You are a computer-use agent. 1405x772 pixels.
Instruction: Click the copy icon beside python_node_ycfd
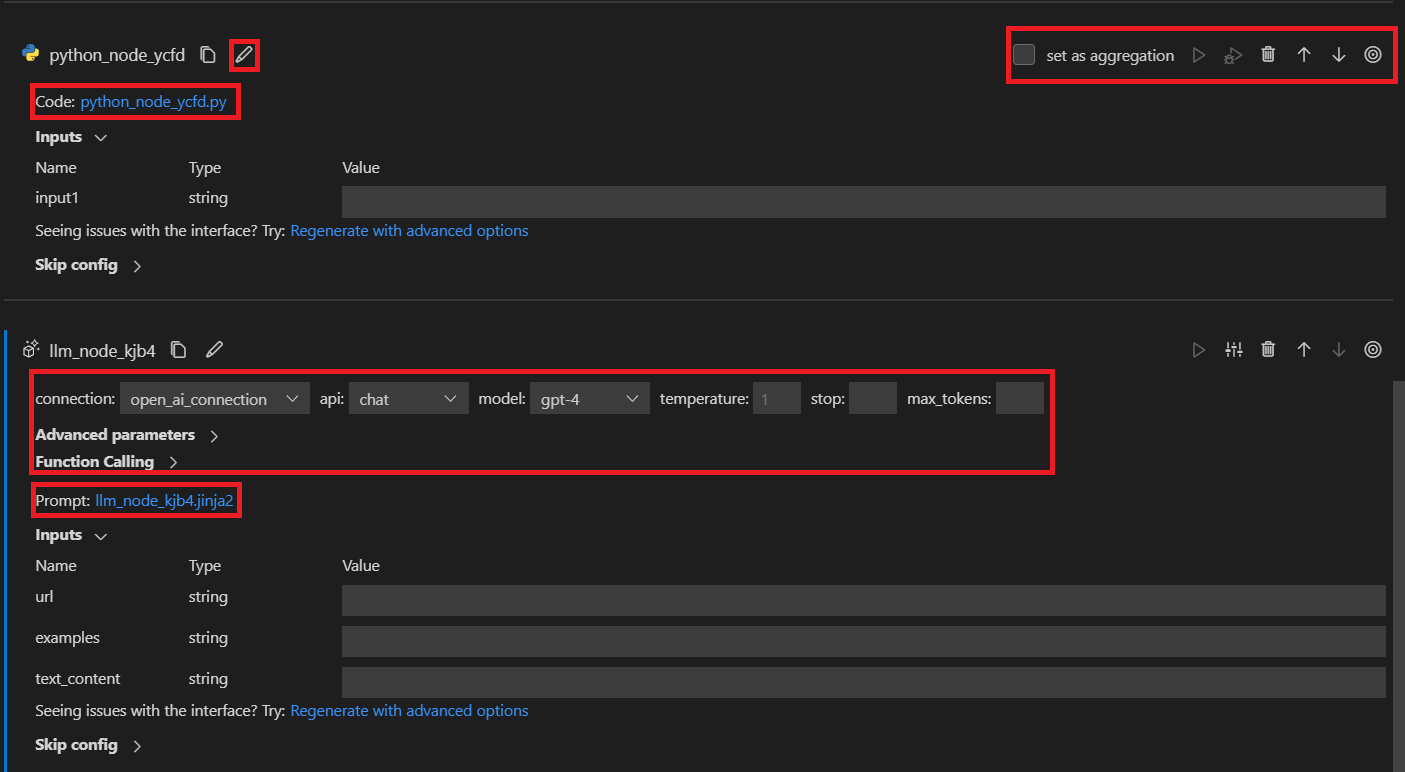tap(208, 55)
